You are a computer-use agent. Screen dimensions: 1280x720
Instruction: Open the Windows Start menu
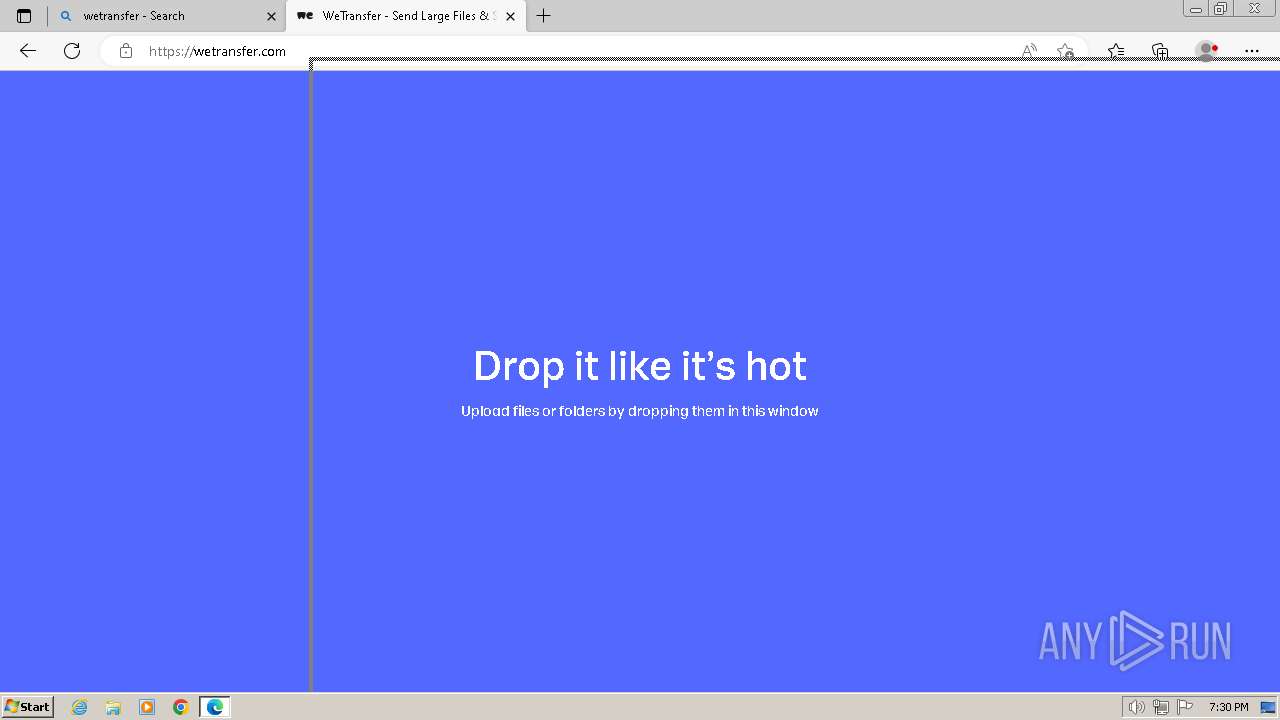pyautogui.click(x=28, y=707)
